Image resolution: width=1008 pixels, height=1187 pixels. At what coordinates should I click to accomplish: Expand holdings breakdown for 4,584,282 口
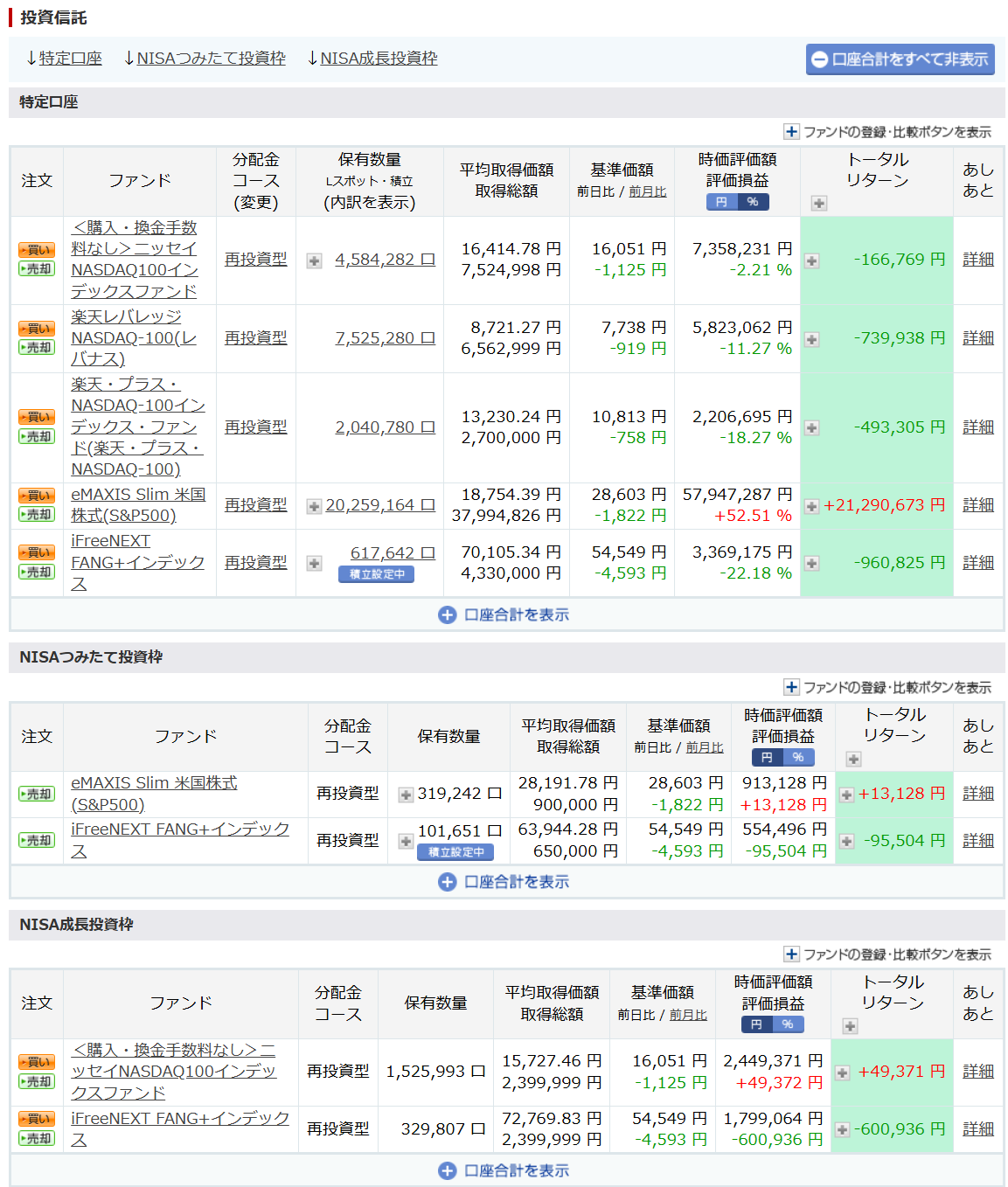[315, 260]
